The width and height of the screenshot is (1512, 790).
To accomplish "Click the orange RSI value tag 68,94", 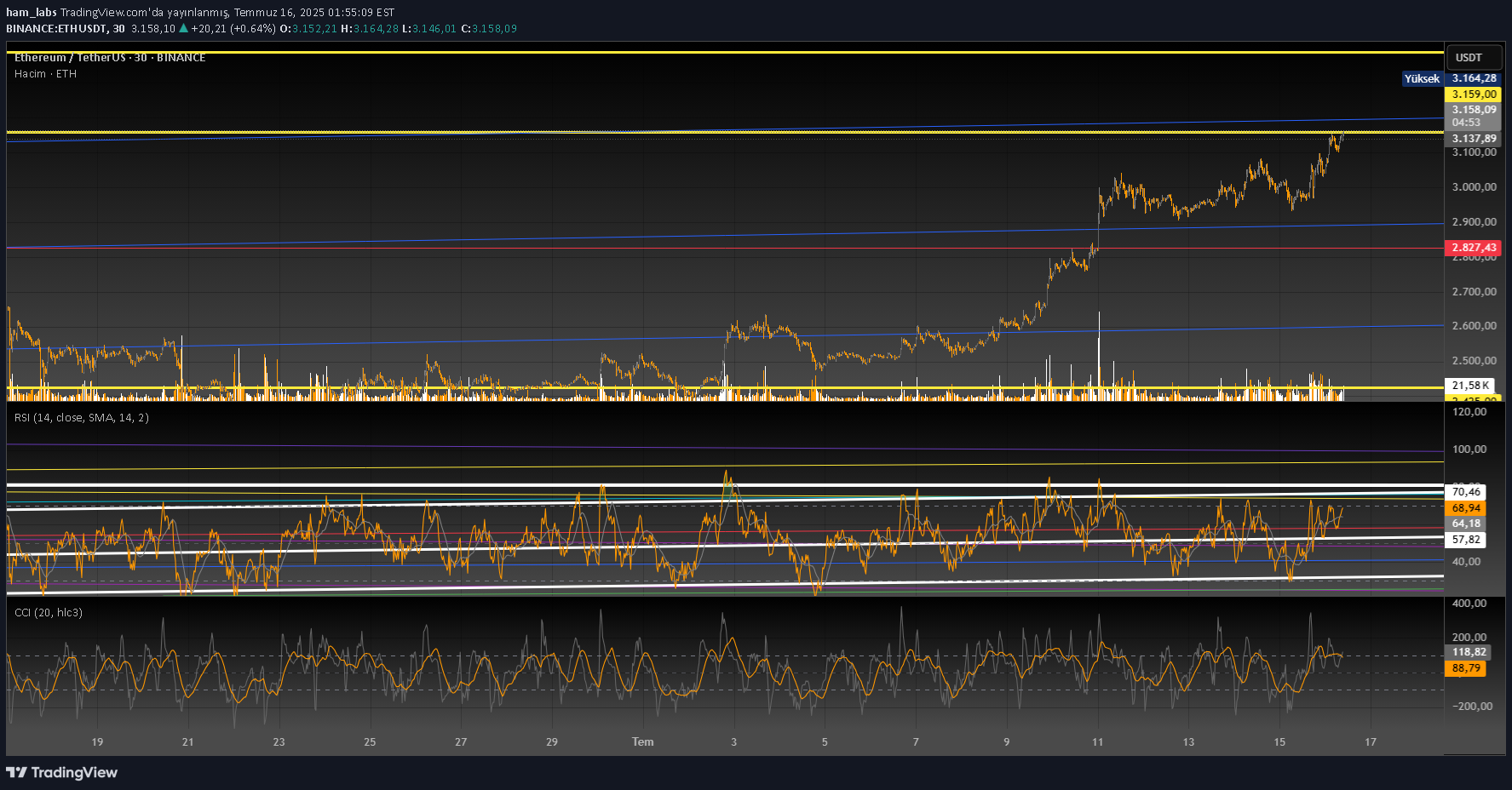I will [x=1466, y=508].
